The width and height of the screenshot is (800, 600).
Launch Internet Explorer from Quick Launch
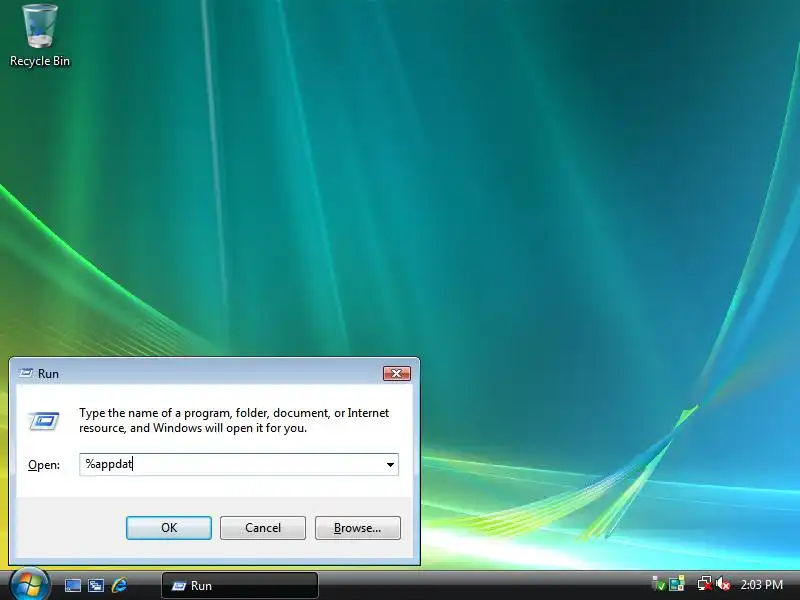pos(119,585)
